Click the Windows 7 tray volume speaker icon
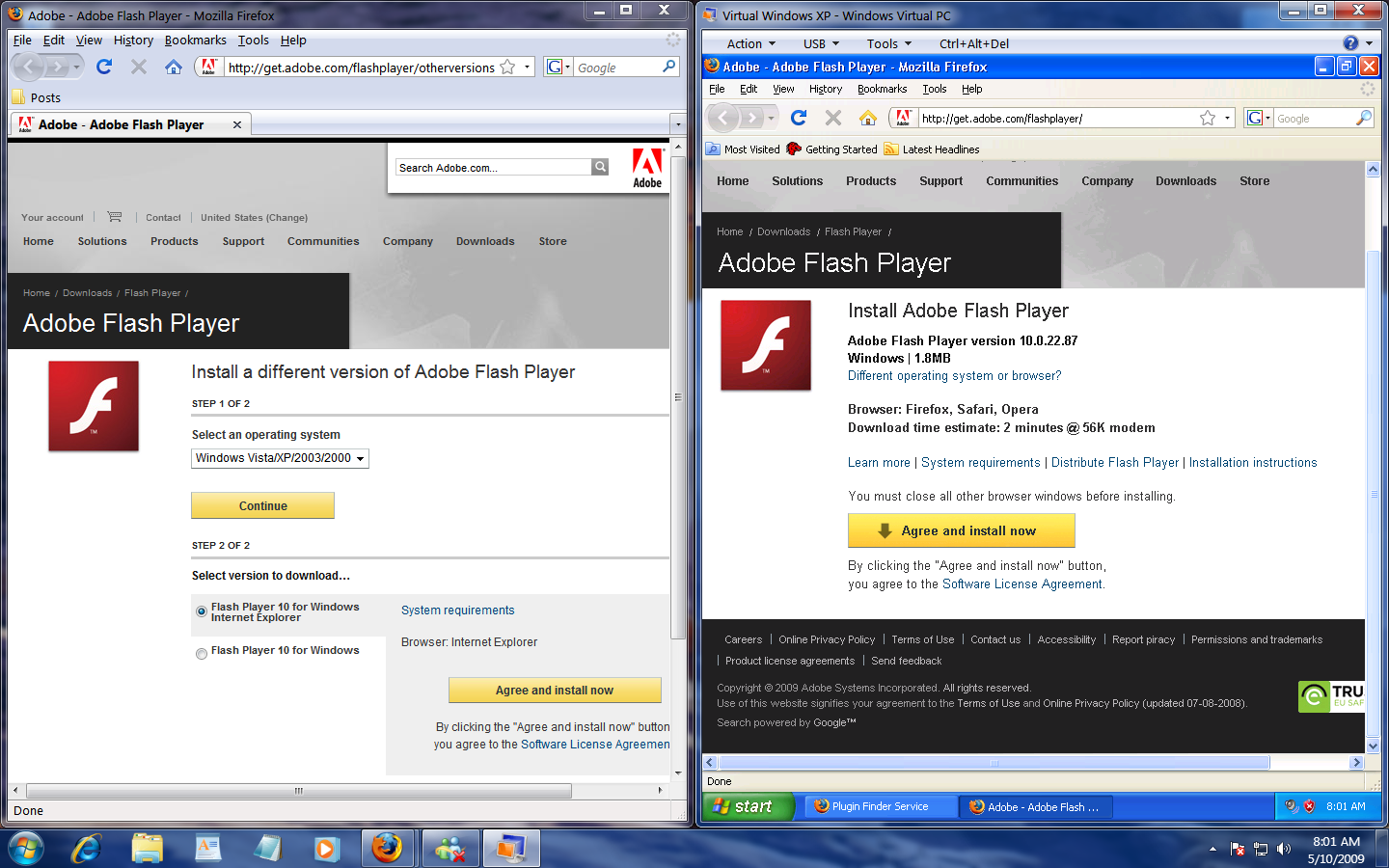 point(1284,849)
